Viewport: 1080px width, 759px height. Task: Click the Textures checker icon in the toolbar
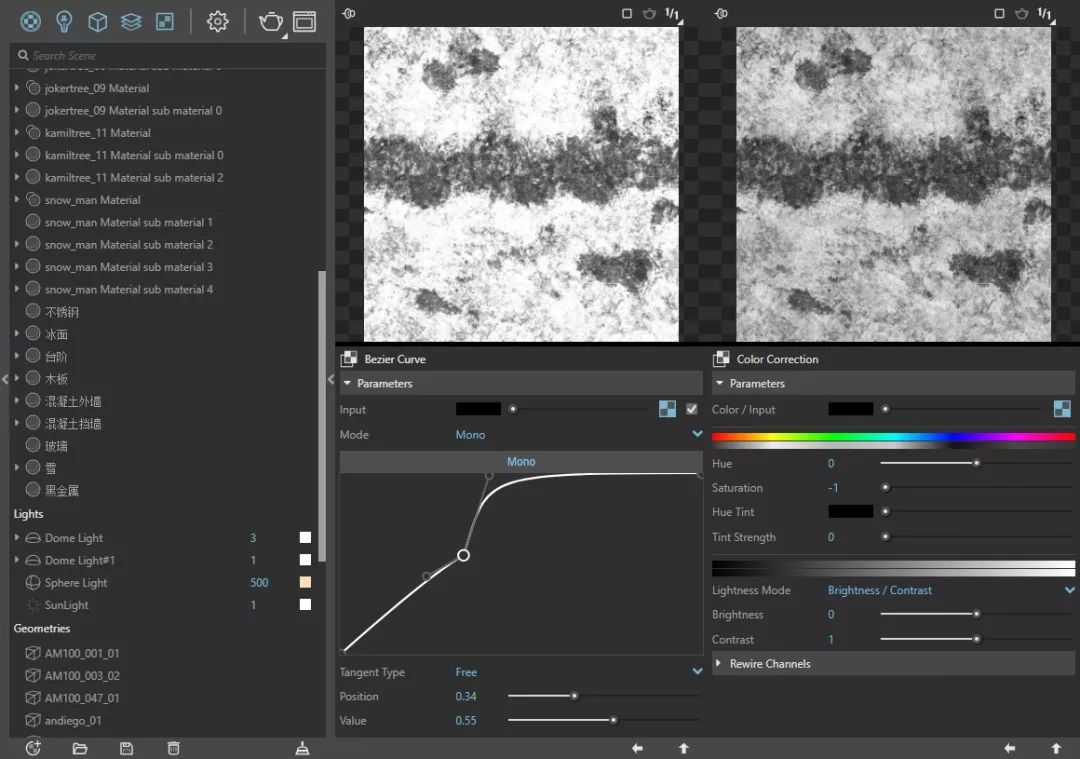click(165, 21)
